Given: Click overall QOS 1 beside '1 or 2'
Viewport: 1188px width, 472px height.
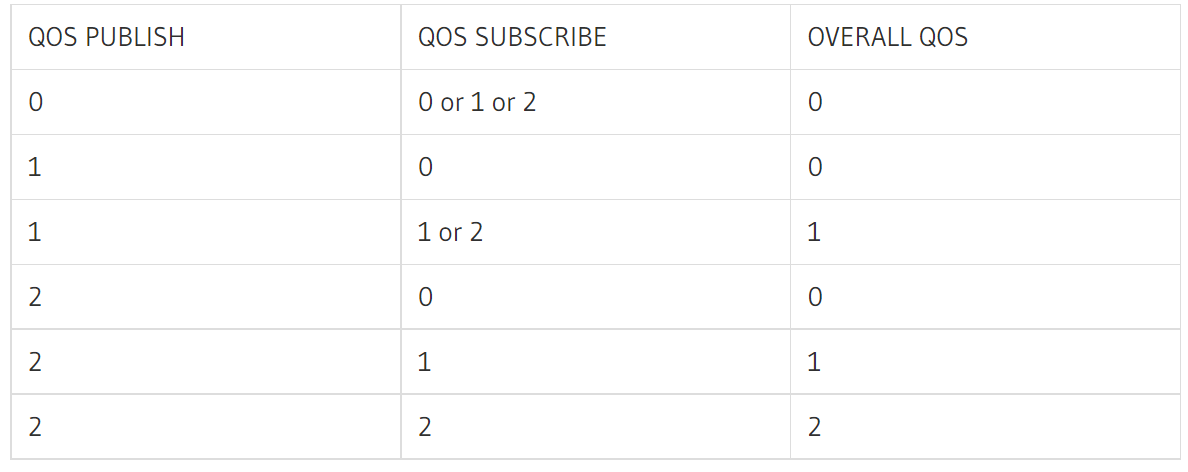Looking at the screenshot, I should tap(814, 232).
